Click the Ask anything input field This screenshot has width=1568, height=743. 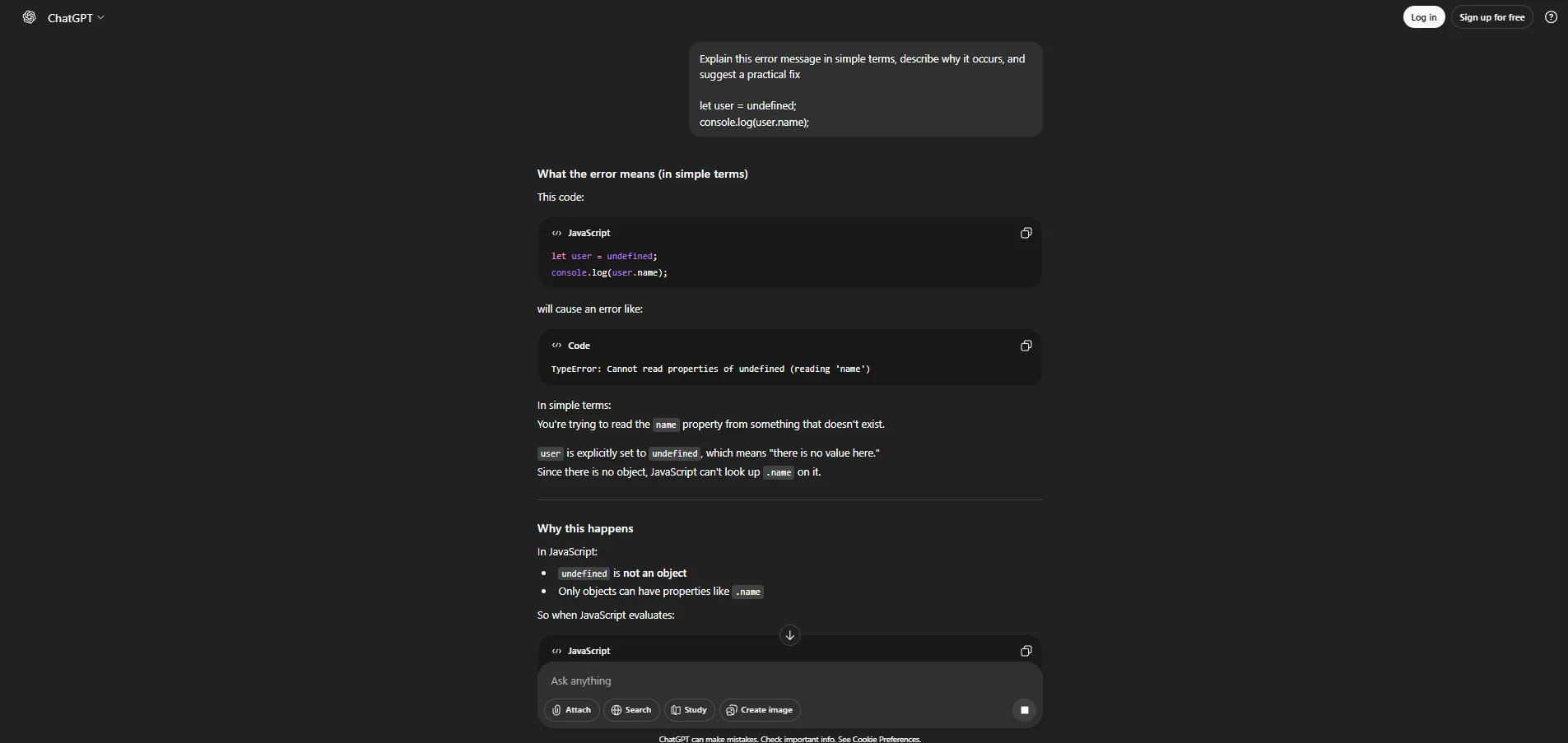point(774,680)
